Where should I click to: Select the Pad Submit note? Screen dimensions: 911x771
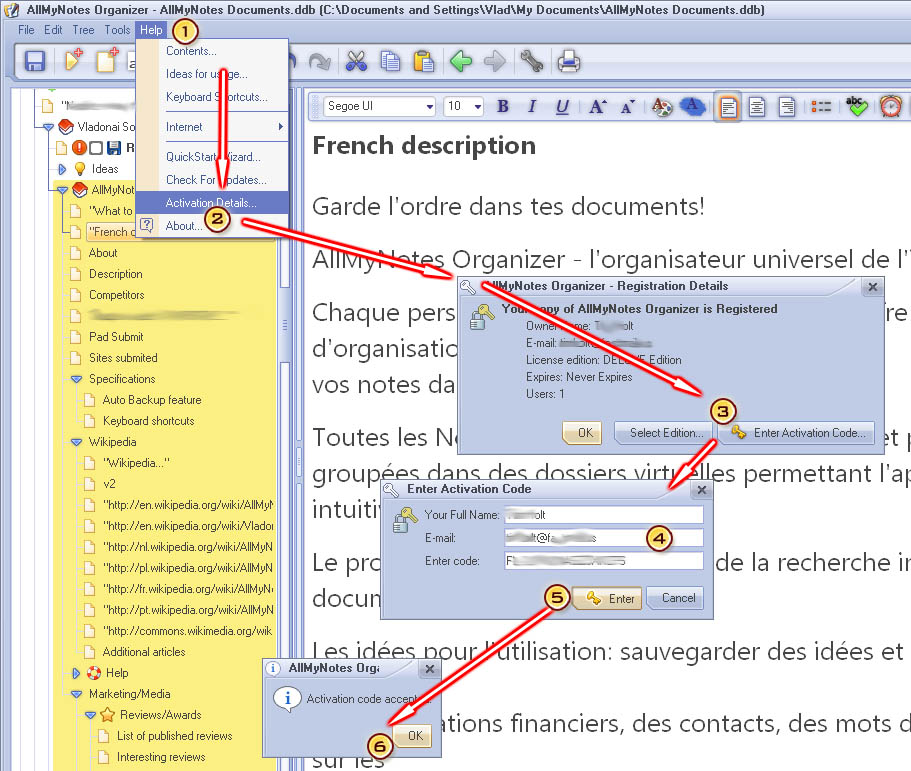[x=116, y=337]
